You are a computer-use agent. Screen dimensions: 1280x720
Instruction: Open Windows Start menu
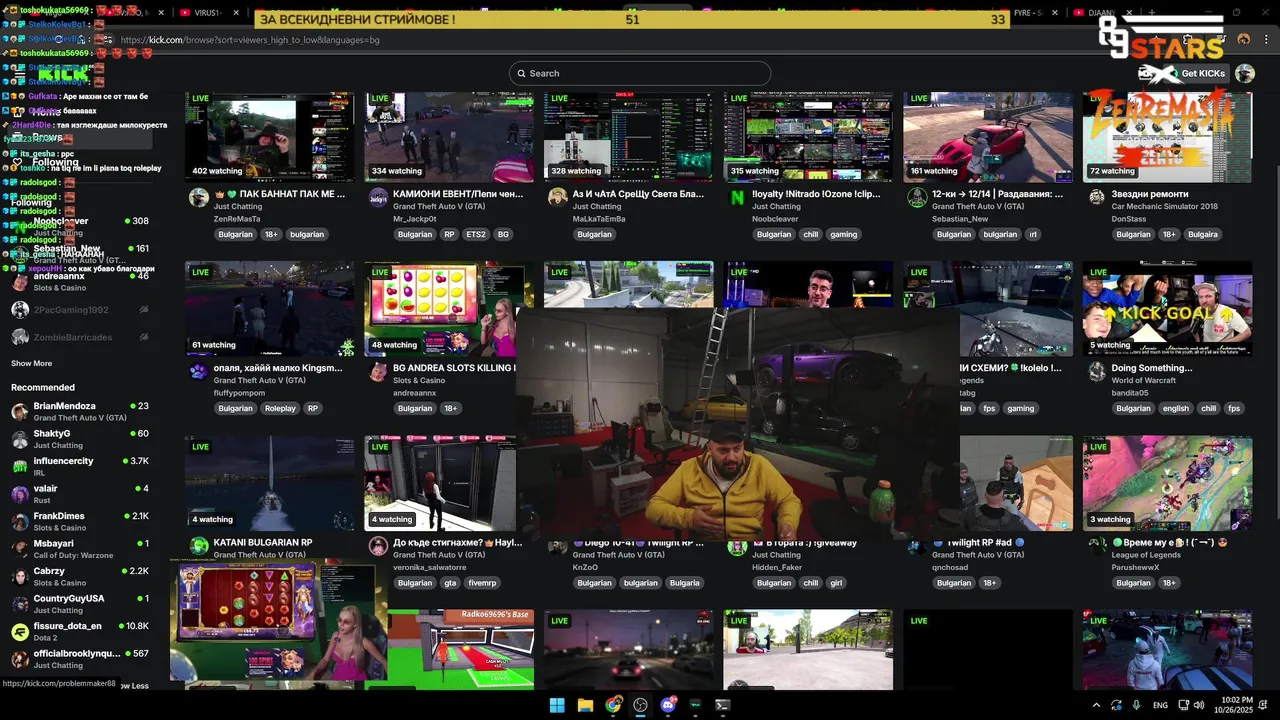coord(557,705)
